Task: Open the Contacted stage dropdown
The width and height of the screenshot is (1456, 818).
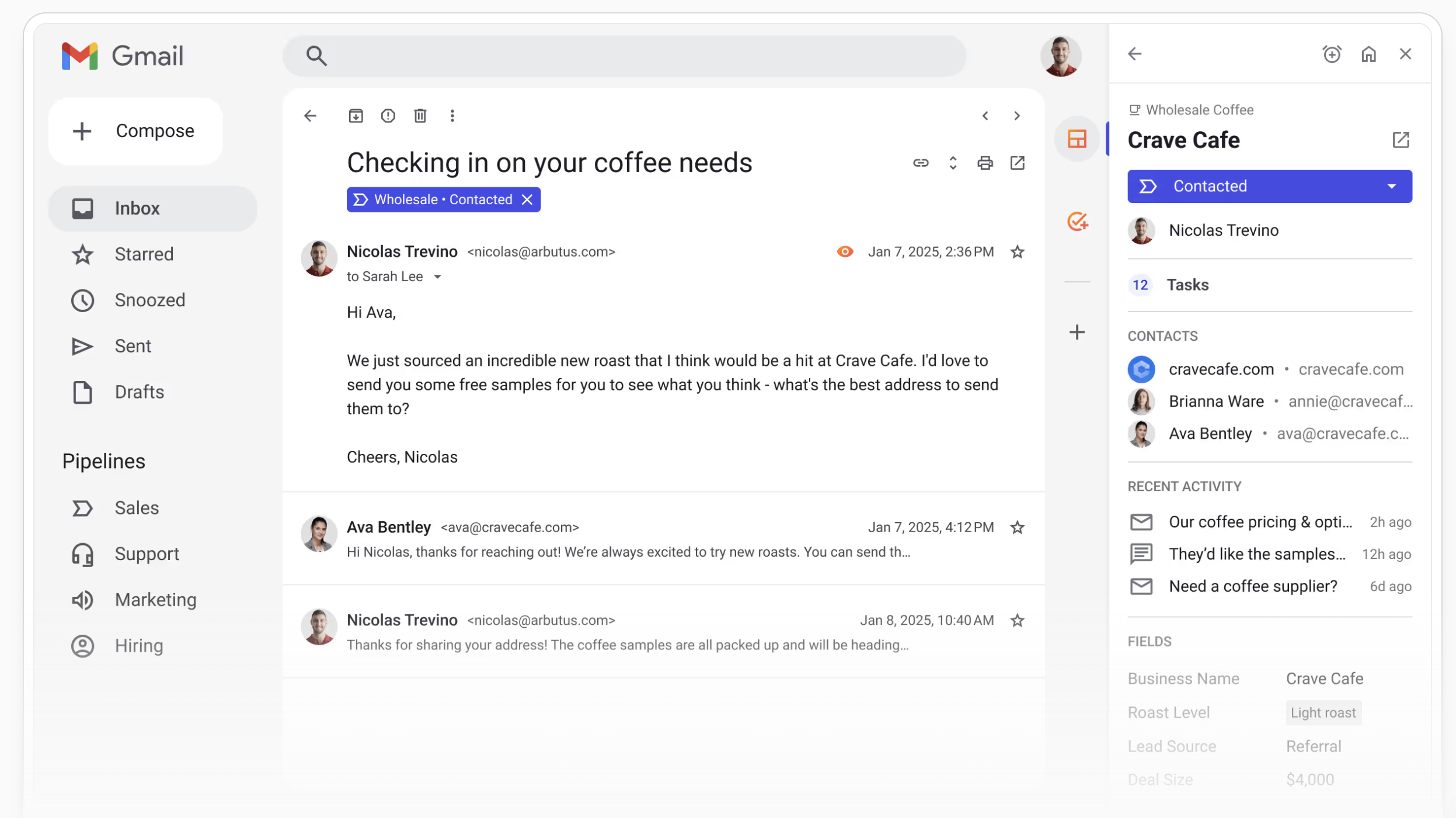Action: point(1269,186)
